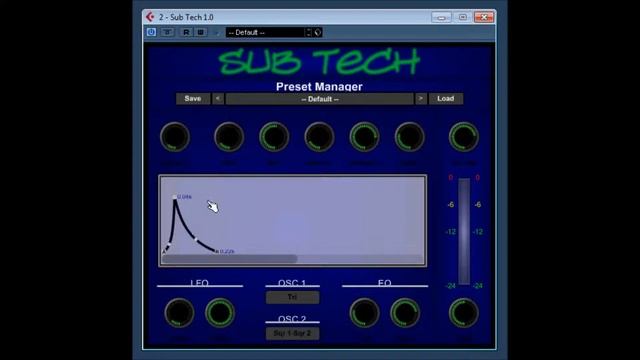Click the Preset Manager '-- Default --' name bar
The width and height of the screenshot is (640, 360).
(x=320, y=99)
